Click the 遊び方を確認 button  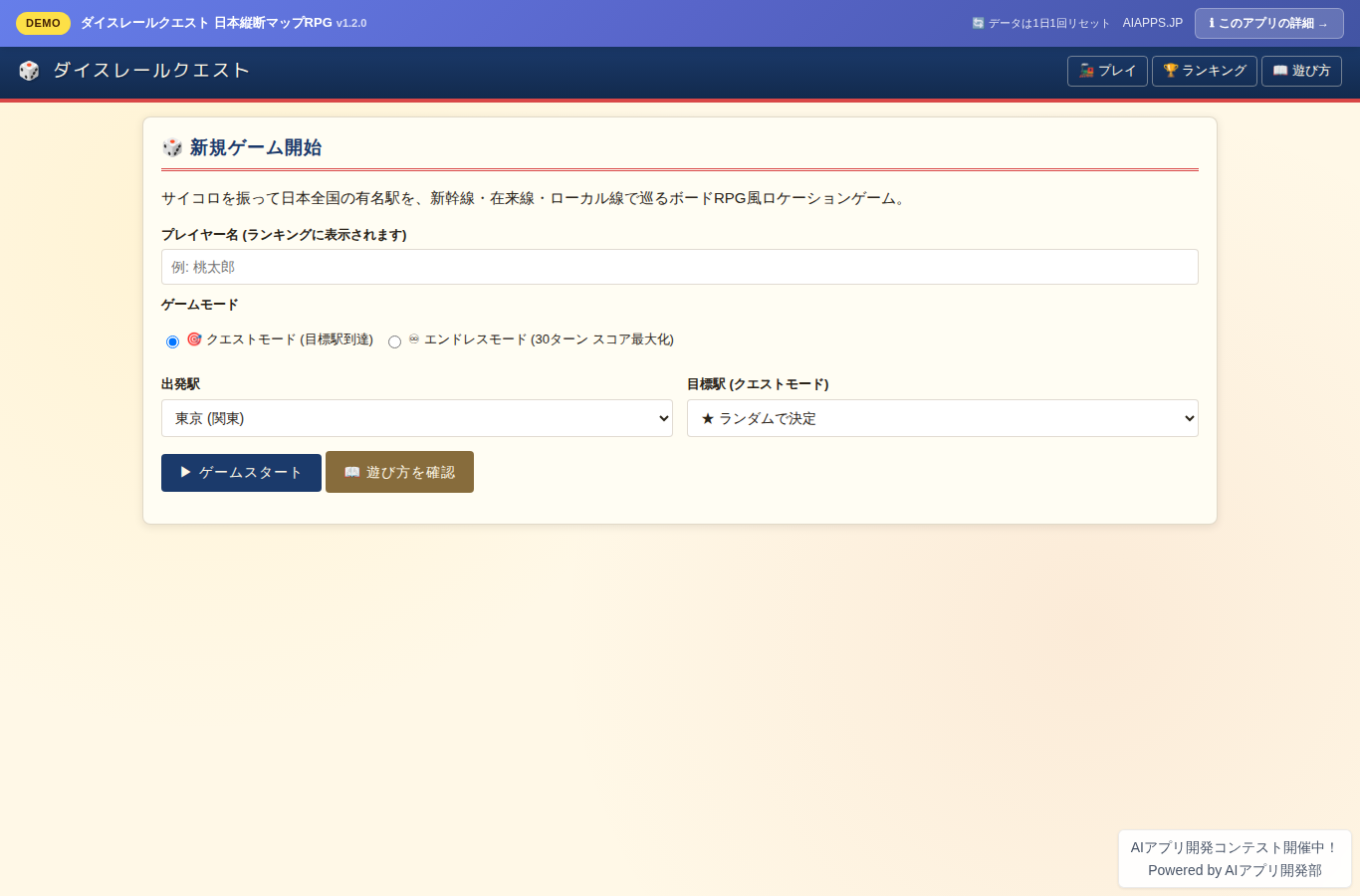[399, 472]
